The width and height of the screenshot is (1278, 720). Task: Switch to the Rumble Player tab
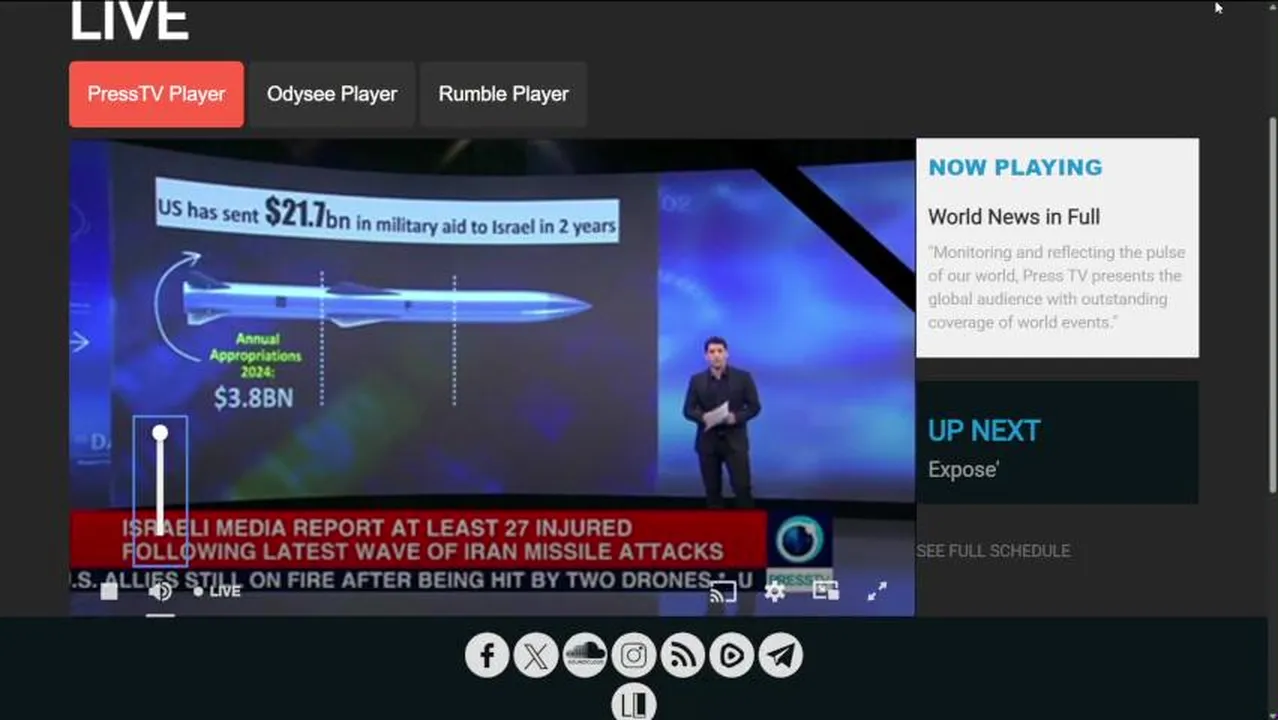click(503, 94)
